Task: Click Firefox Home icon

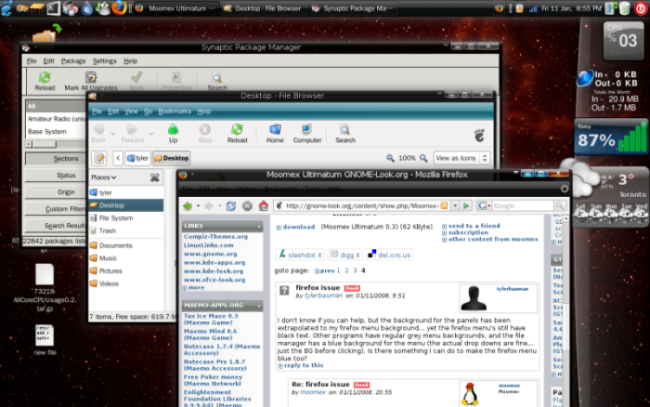Action: click(x=263, y=206)
